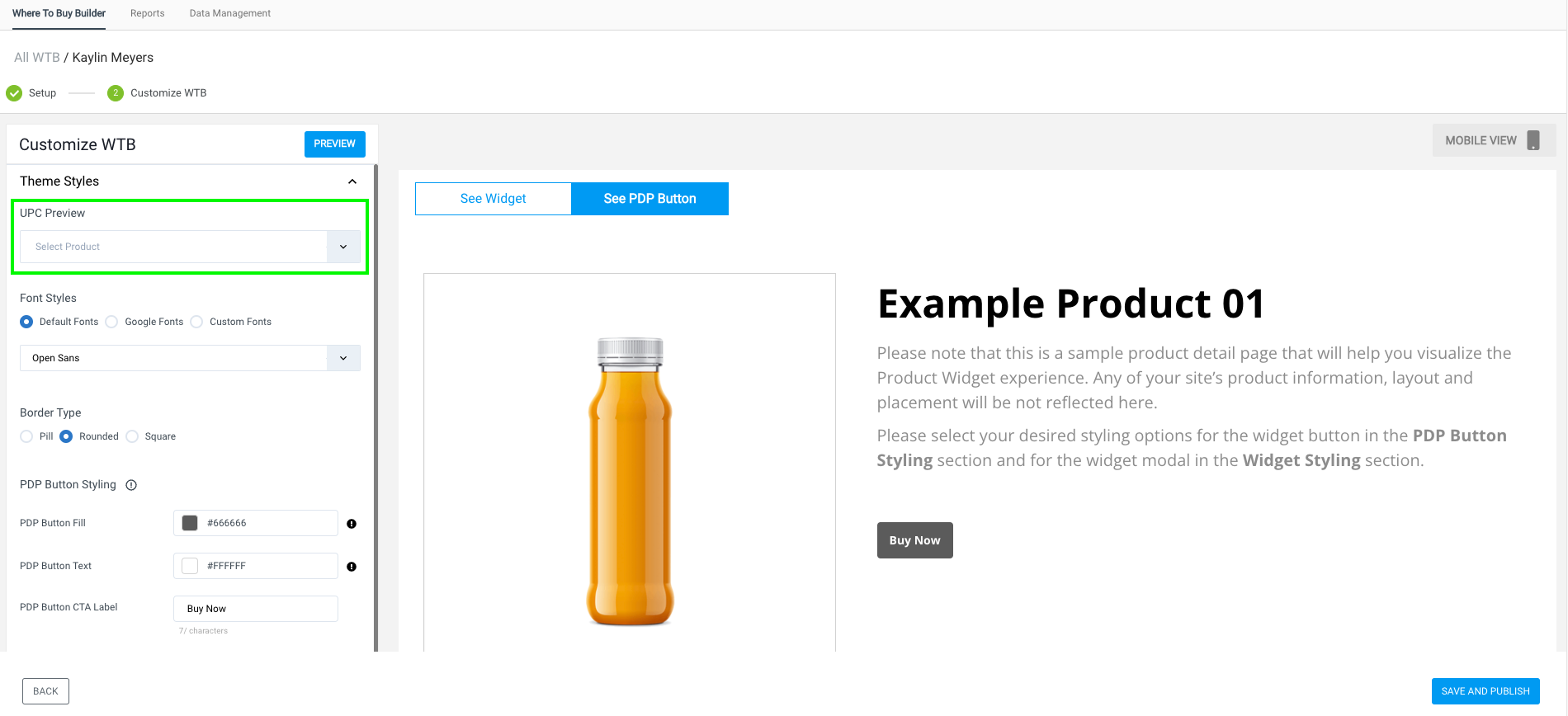Select the Custom Fonts radio button

[x=196, y=322]
